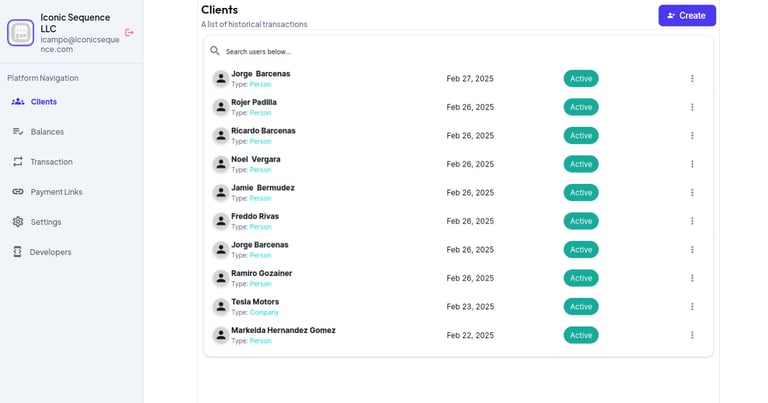Go to Payment Links page
Image resolution: width=768 pixels, height=403 pixels.
pos(56,192)
